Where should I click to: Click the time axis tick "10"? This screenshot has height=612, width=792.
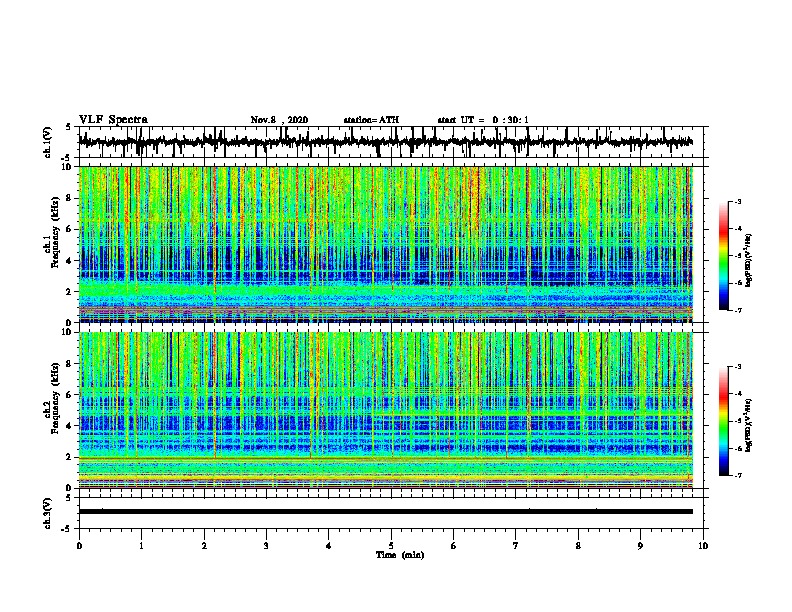[x=703, y=546]
